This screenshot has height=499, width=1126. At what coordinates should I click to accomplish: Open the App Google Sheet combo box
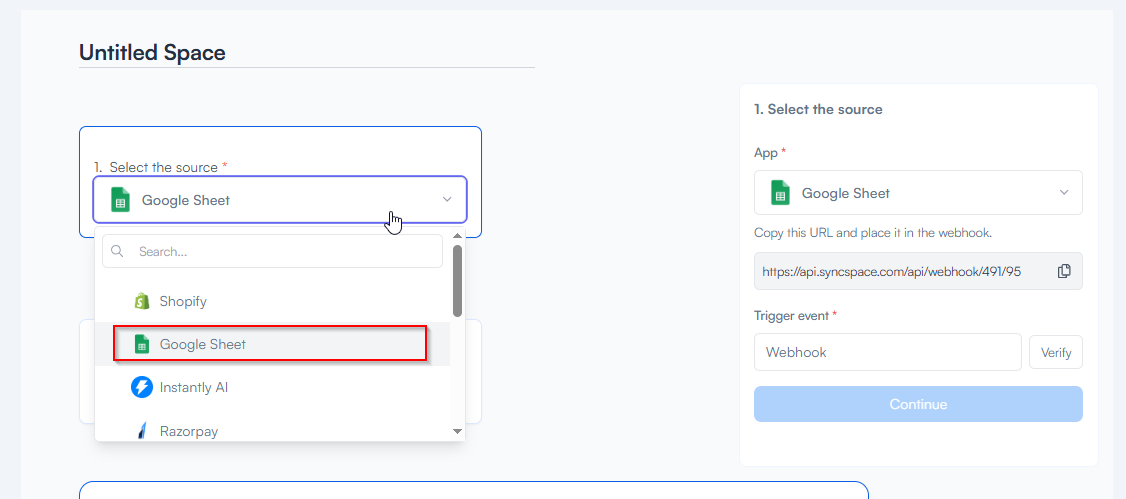click(x=918, y=193)
